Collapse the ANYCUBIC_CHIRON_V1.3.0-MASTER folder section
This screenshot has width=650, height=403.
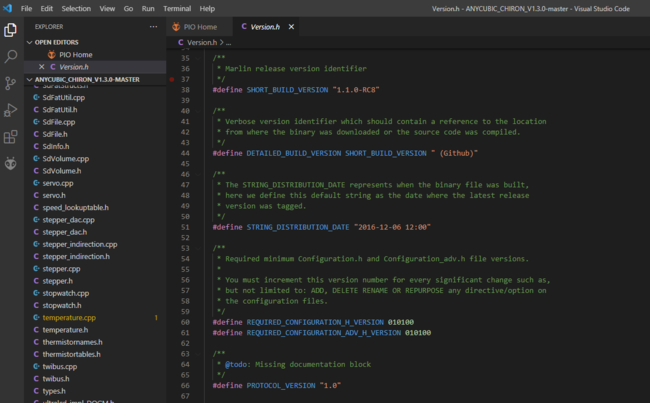point(29,80)
